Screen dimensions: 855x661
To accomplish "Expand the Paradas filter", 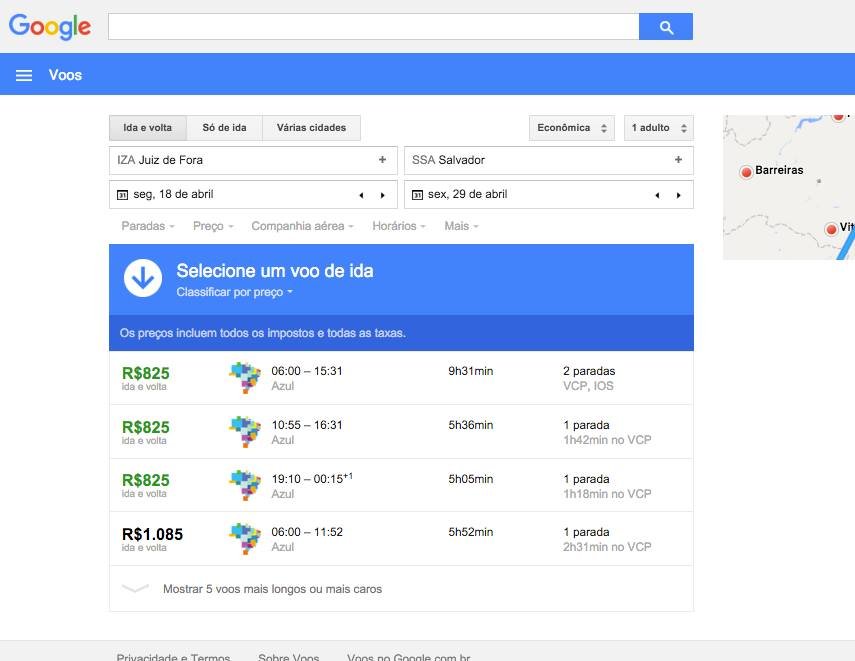I will 147,226.
